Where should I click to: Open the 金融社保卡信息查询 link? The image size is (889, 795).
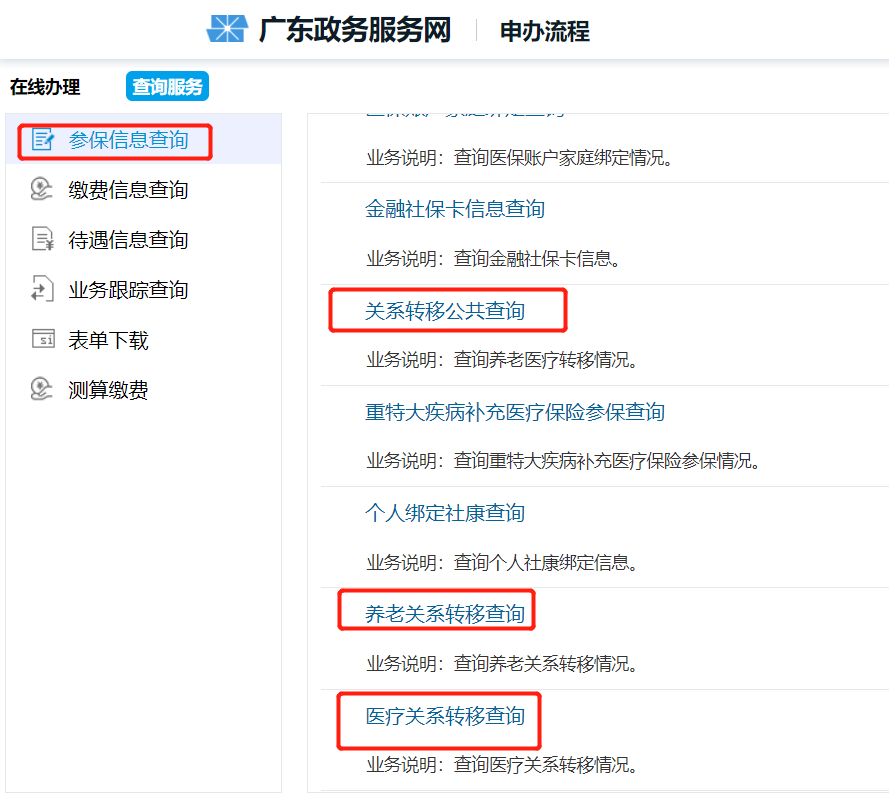point(455,209)
